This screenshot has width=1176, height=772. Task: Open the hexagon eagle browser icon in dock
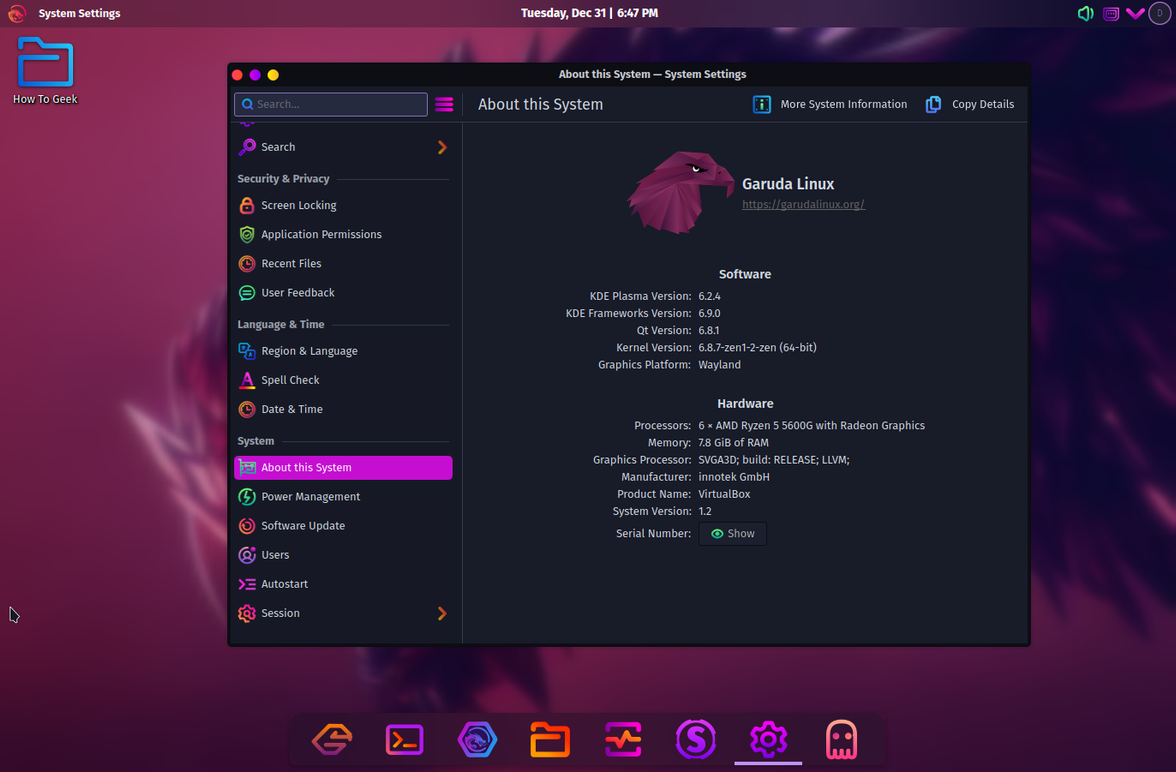(x=477, y=740)
